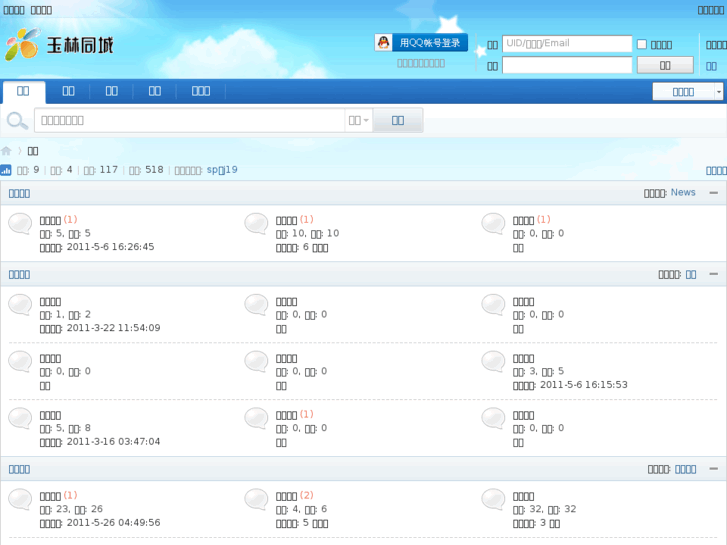The image size is (727, 545).
Task: Click the 用QQ帐号登录 login button
Action: coord(421,43)
